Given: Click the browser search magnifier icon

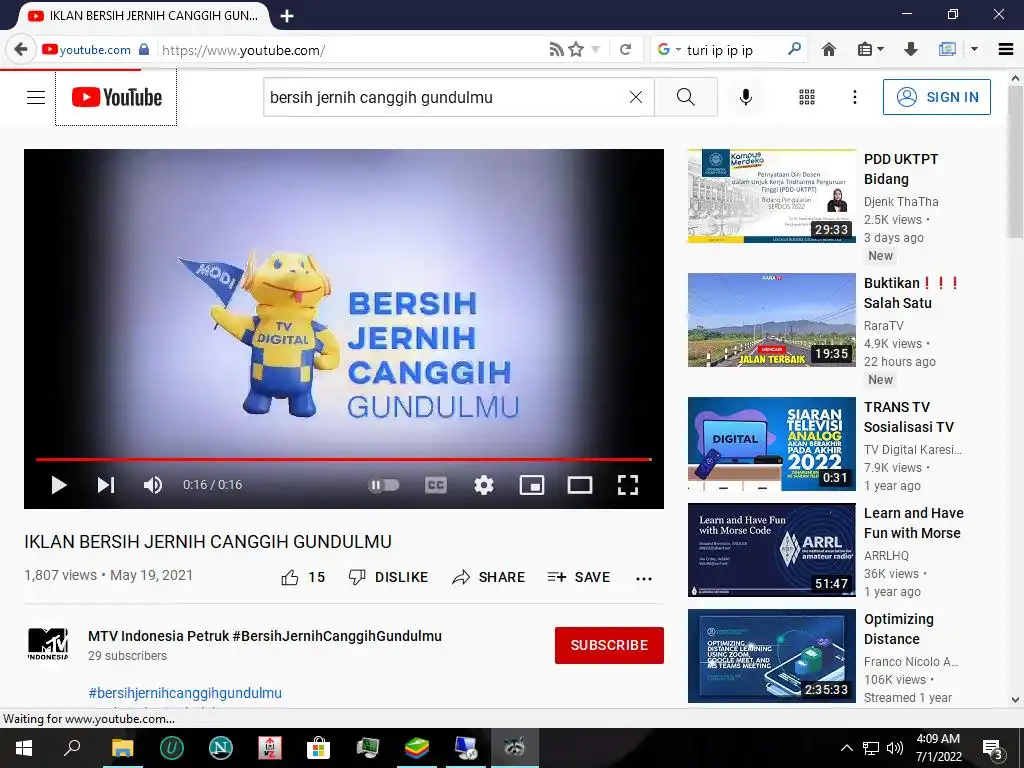Looking at the screenshot, I should click(794, 49).
